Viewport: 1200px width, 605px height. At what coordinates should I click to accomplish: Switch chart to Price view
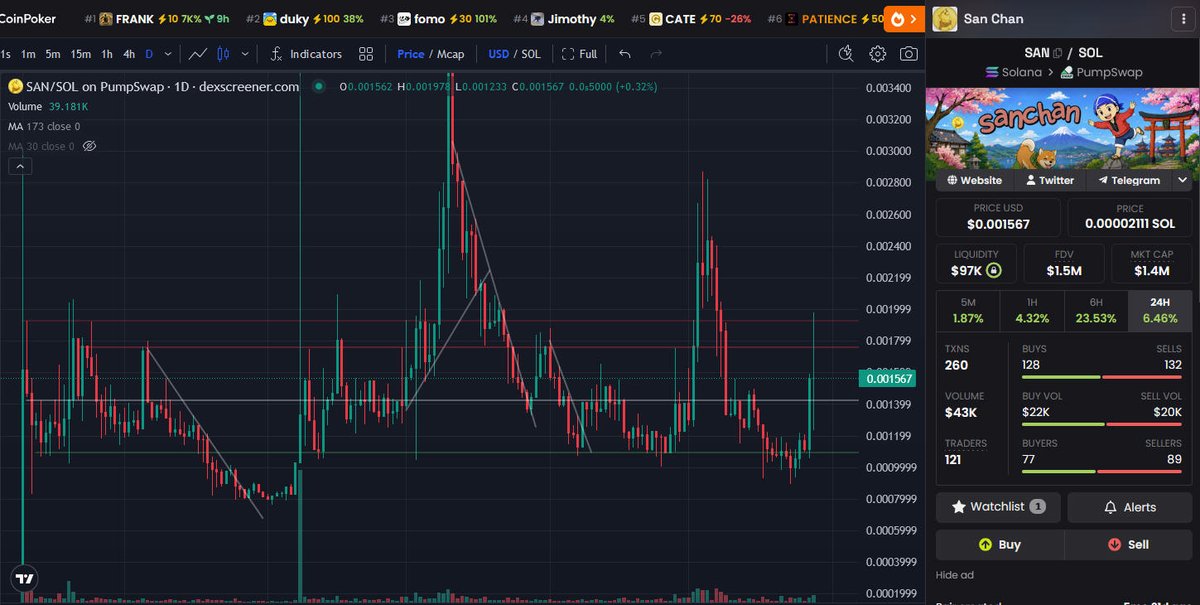click(411, 54)
